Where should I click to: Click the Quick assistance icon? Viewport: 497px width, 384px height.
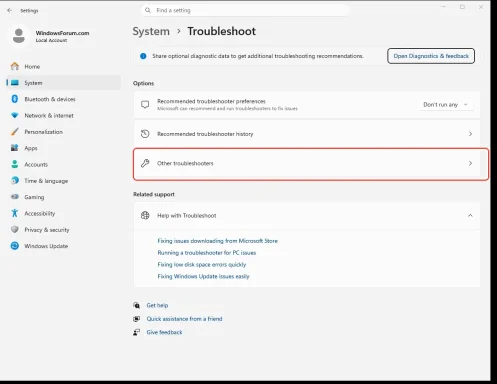[136, 319]
